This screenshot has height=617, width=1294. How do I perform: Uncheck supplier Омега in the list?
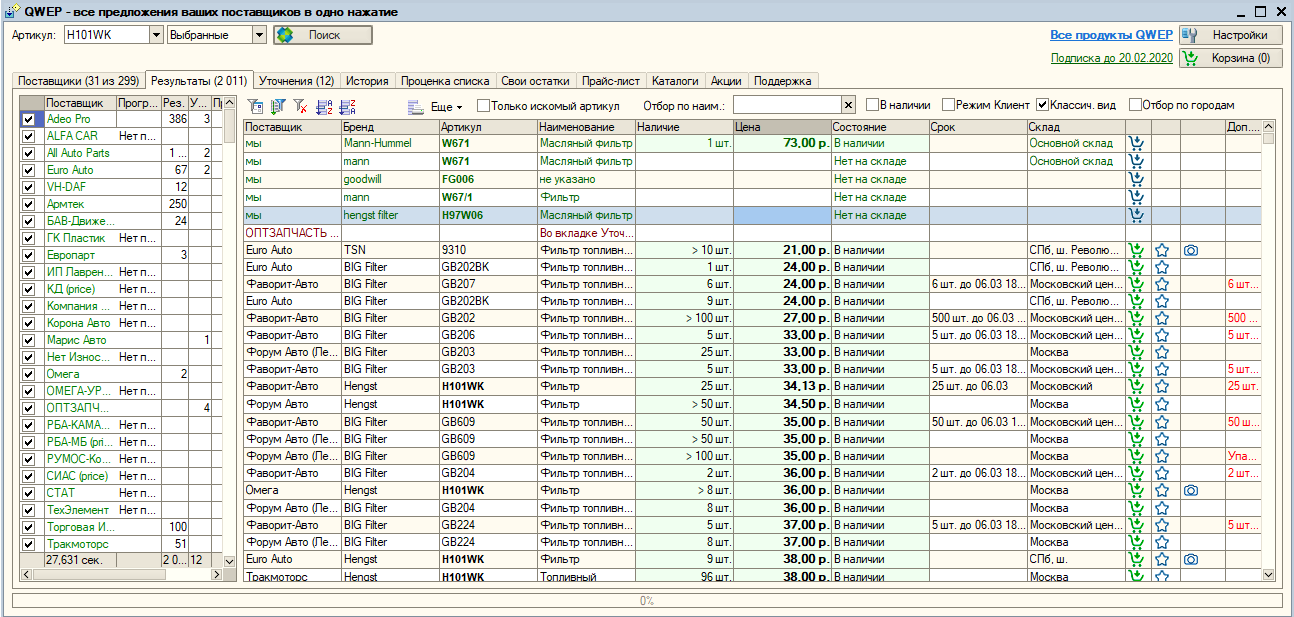tap(28, 374)
